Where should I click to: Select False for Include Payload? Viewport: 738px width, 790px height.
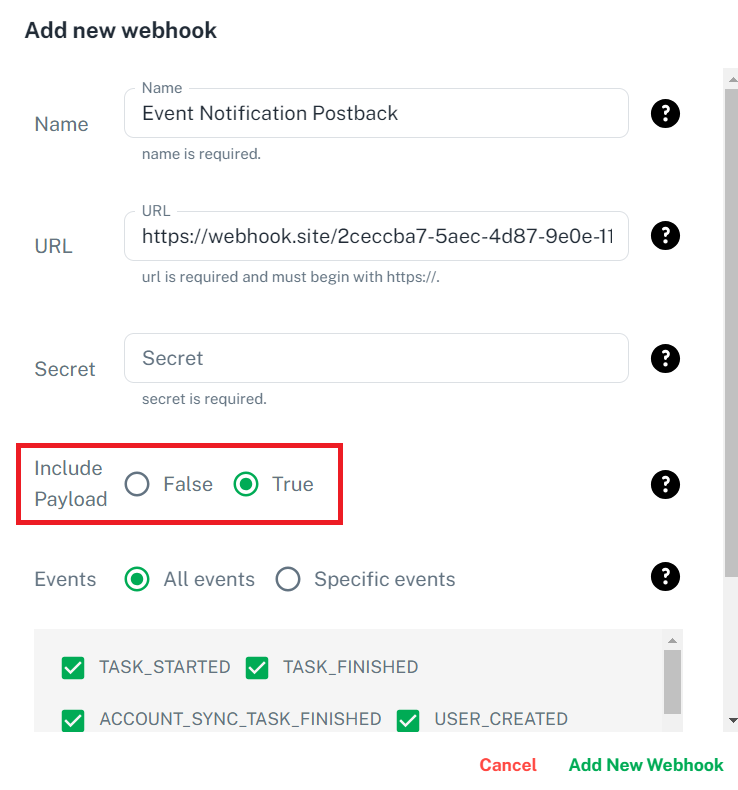click(137, 484)
